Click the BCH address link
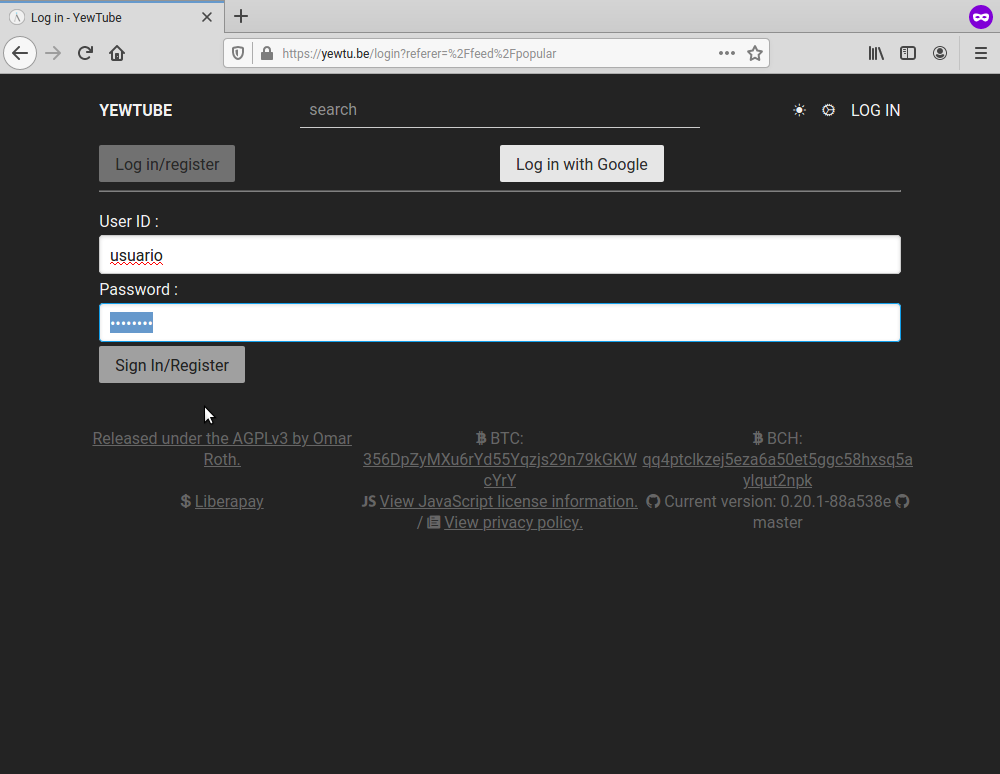Viewport: 1000px width, 774px height. coord(777,470)
